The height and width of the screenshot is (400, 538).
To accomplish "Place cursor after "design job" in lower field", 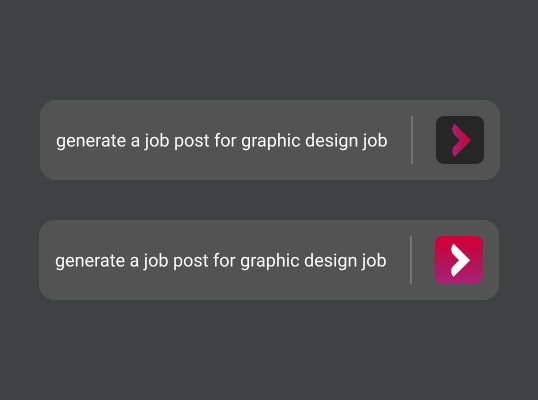I will tap(387, 261).
